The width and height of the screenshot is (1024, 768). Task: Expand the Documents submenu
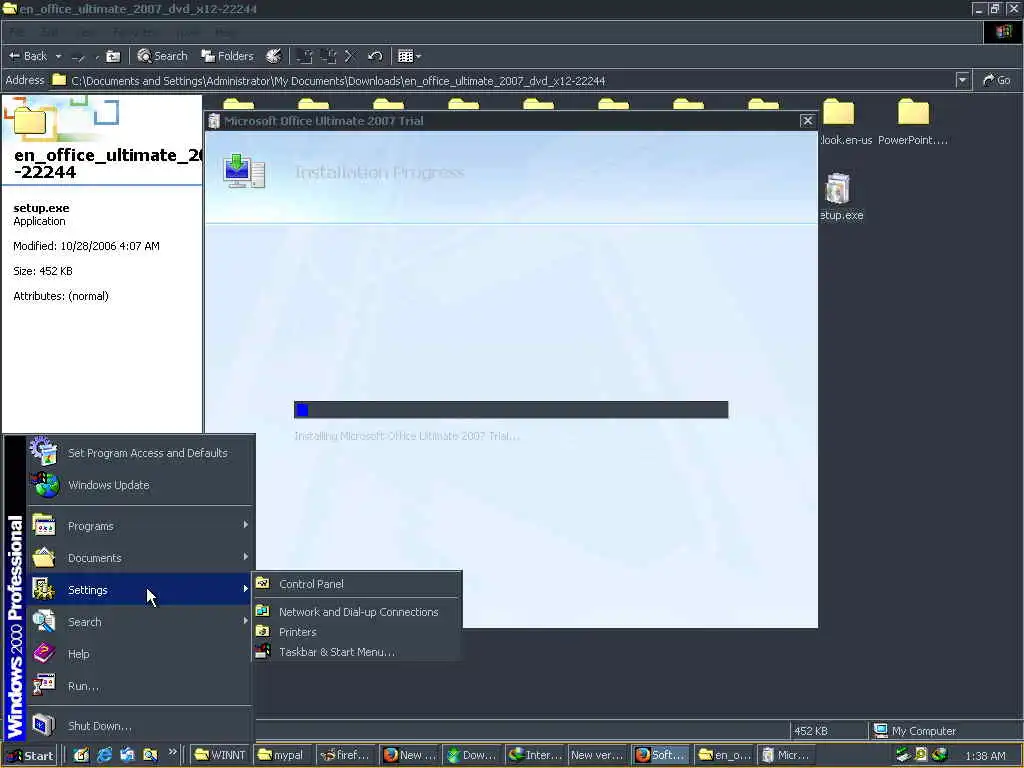tap(140, 558)
